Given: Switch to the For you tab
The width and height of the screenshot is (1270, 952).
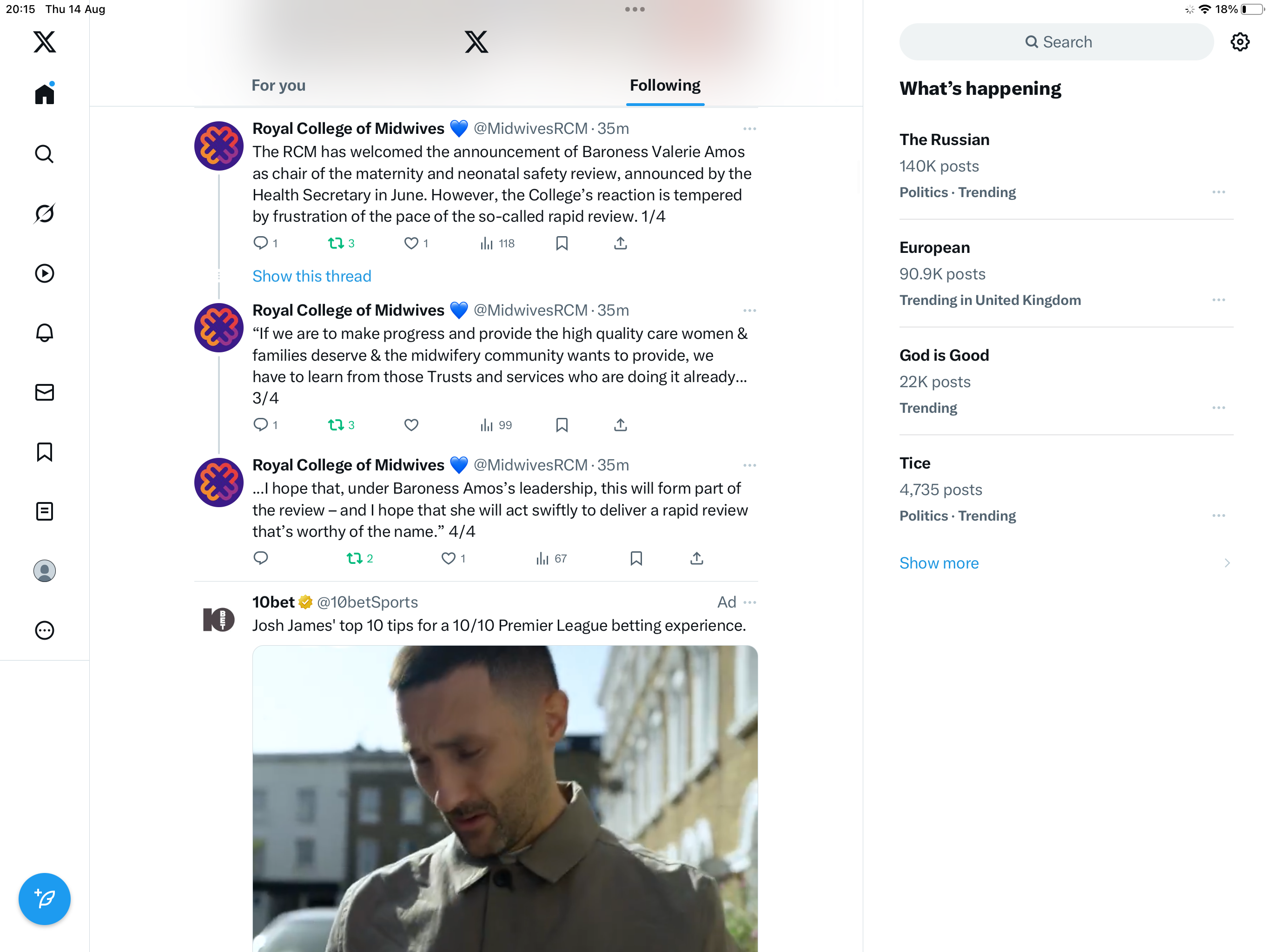Looking at the screenshot, I should (278, 86).
